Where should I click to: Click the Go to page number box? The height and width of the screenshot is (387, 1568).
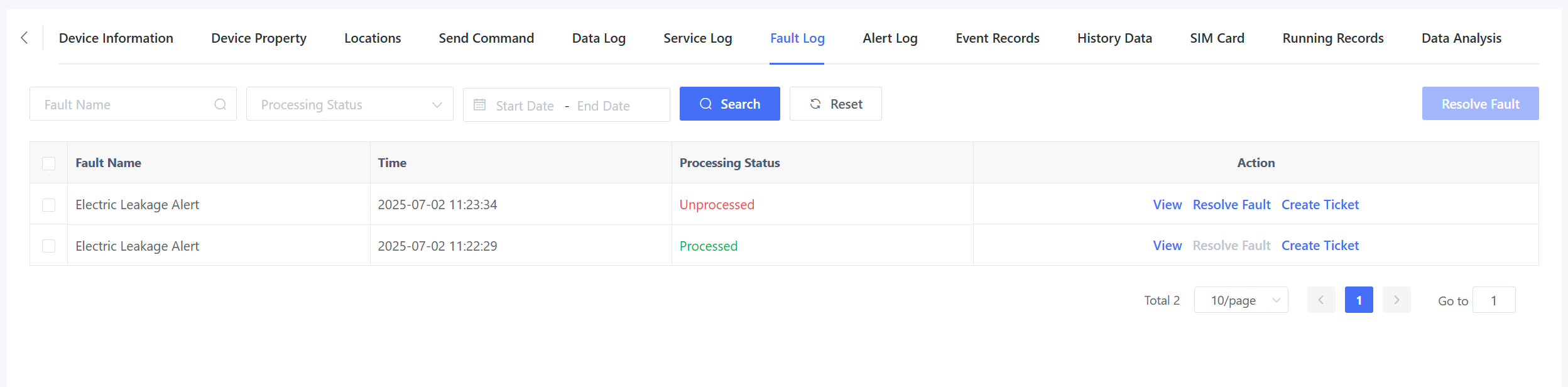[1493, 300]
